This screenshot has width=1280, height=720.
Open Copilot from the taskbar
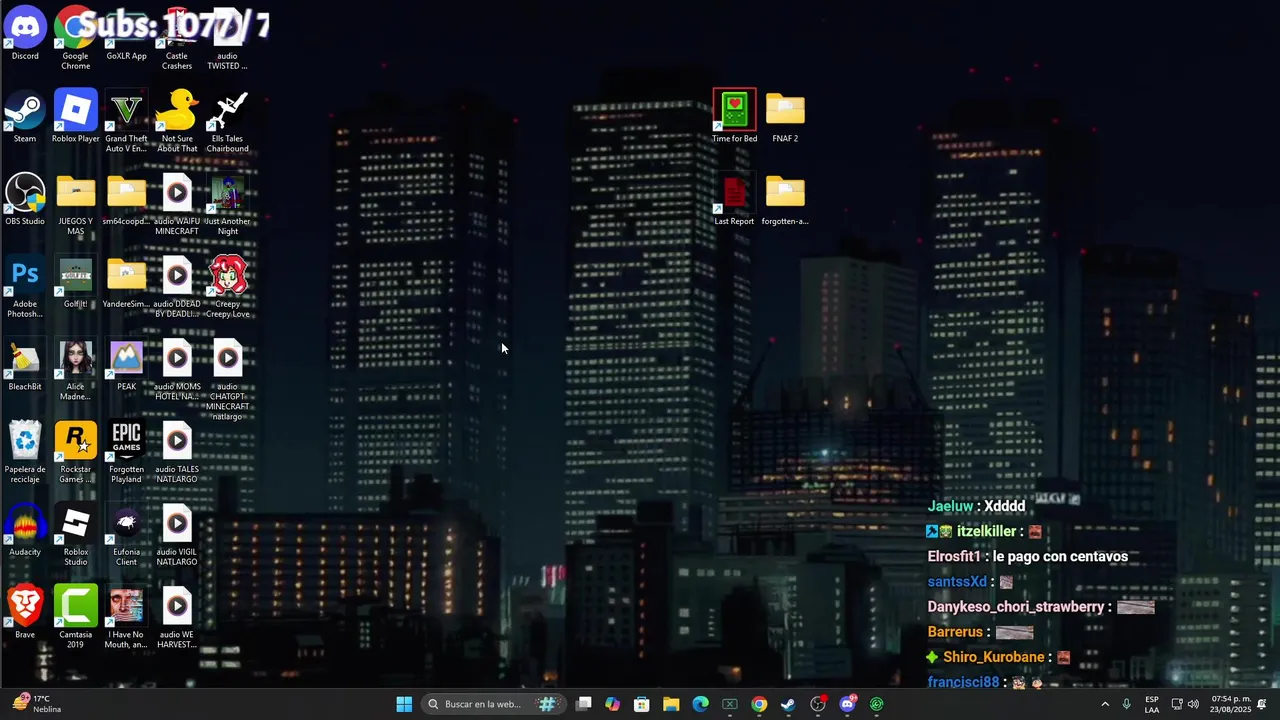point(613,704)
